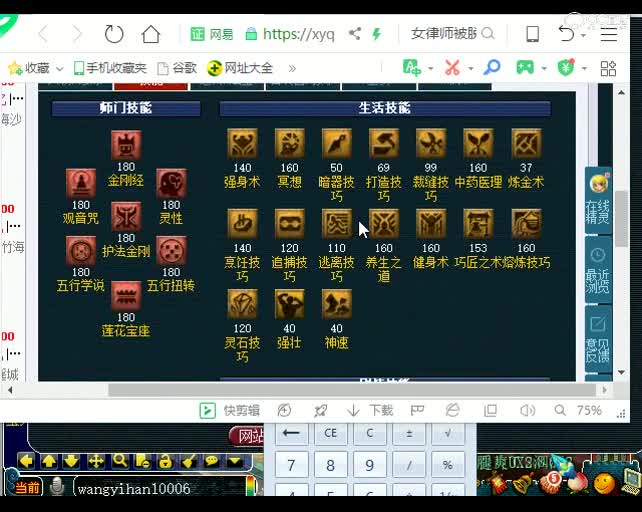642x512 pixels.
Task: Click the 五行扭转 skill icon
Action: pyautogui.click(x=171, y=250)
